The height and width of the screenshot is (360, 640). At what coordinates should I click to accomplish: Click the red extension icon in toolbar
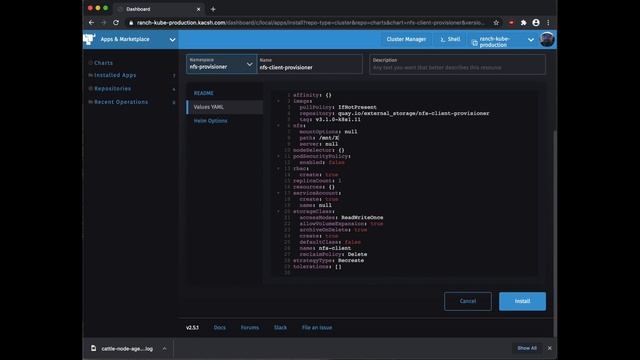511,23
